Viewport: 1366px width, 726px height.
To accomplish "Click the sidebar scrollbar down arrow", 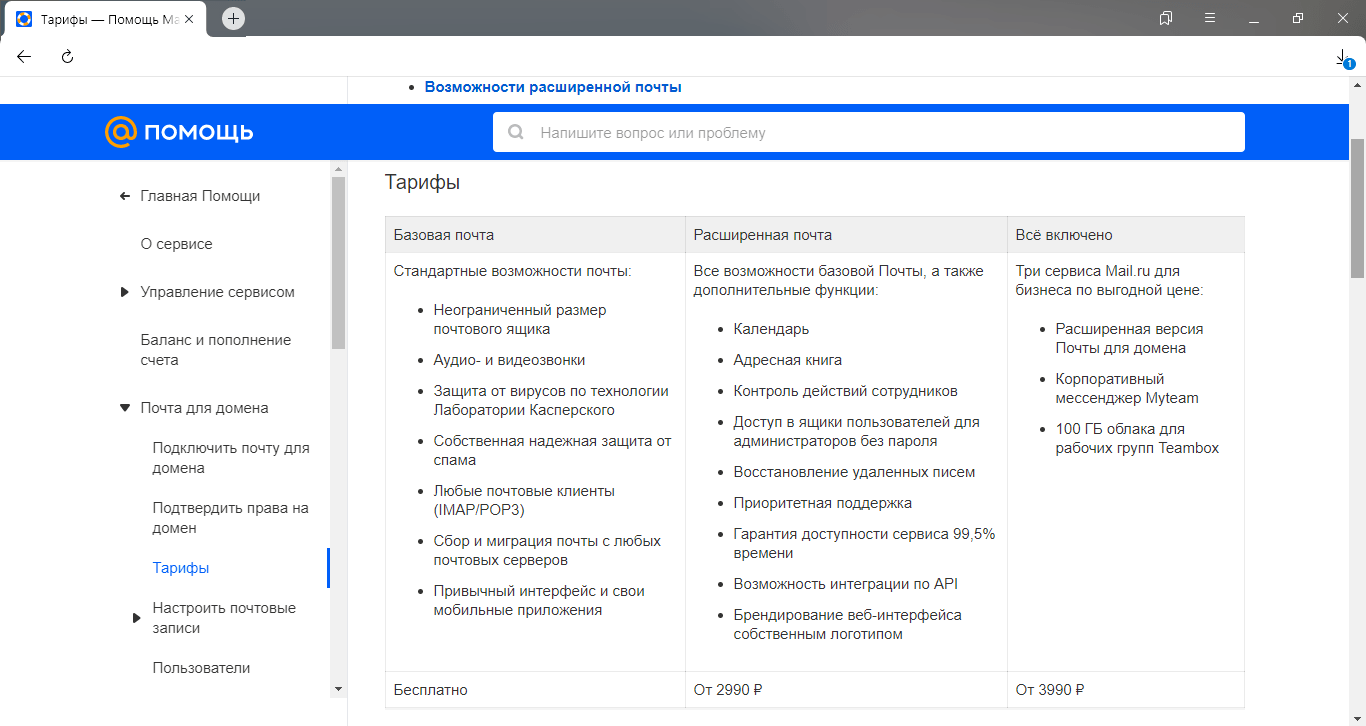I will pyautogui.click(x=338, y=689).
